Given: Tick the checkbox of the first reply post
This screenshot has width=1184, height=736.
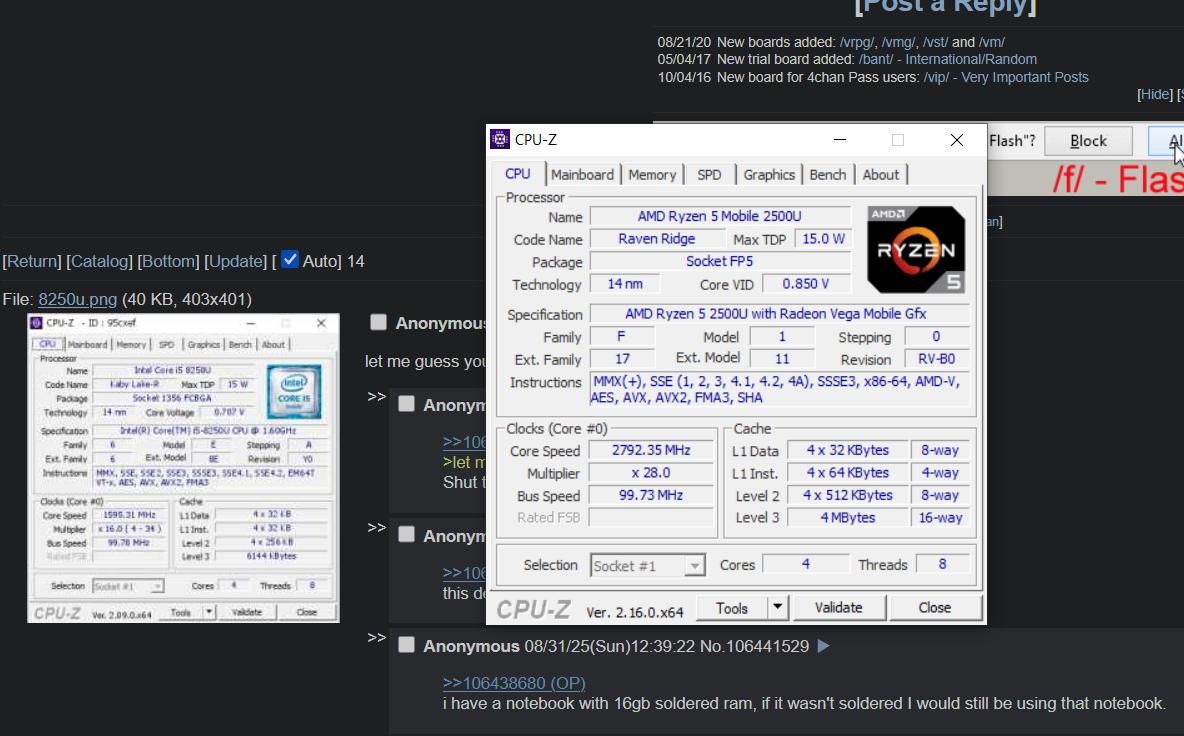Looking at the screenshot, I should click(x=406, y=404).
